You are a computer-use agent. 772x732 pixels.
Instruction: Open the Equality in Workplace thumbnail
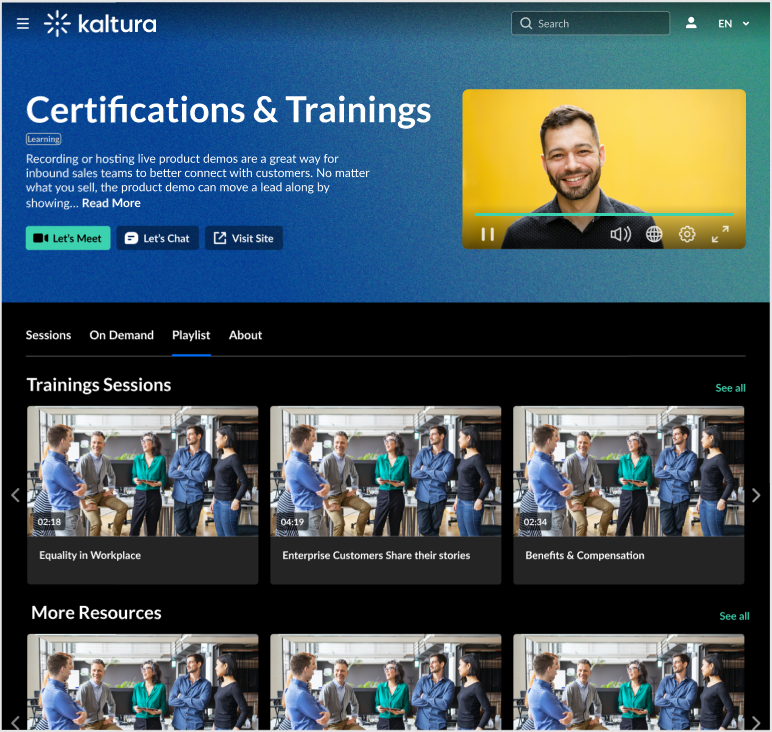pyautogui.click(x=142, y=471)
